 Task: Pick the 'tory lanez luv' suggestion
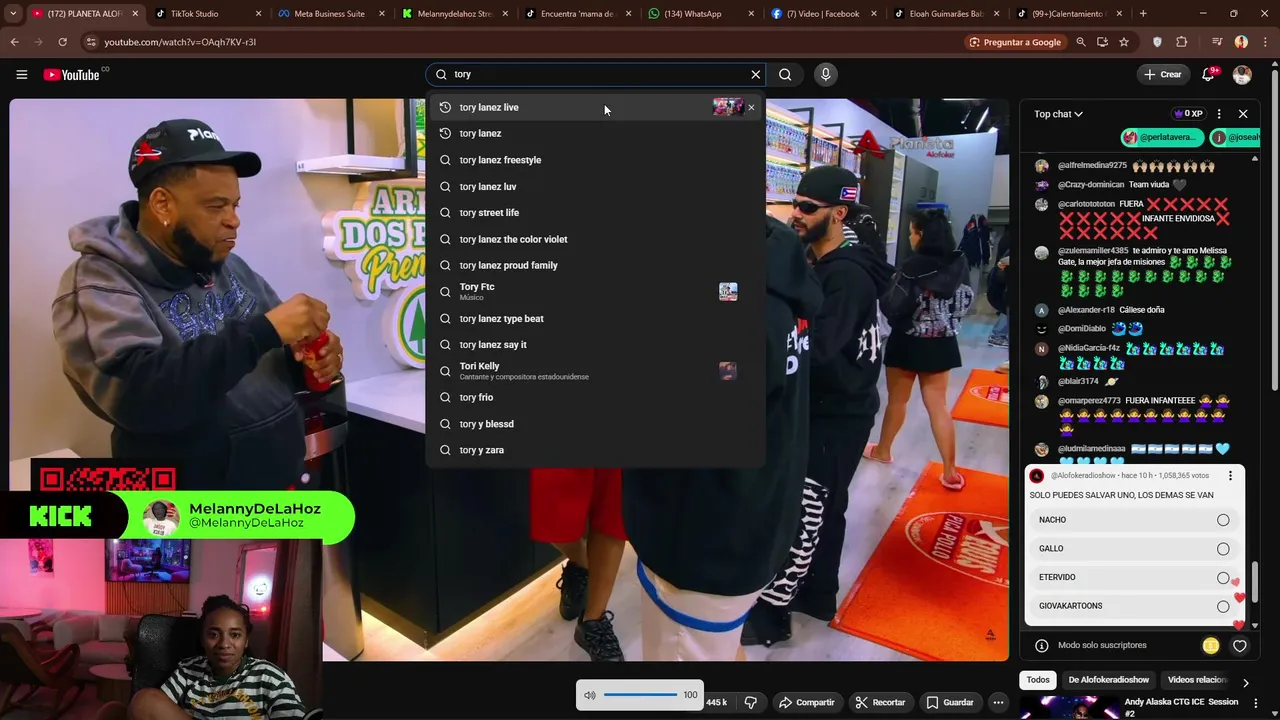tap(595, 186)
